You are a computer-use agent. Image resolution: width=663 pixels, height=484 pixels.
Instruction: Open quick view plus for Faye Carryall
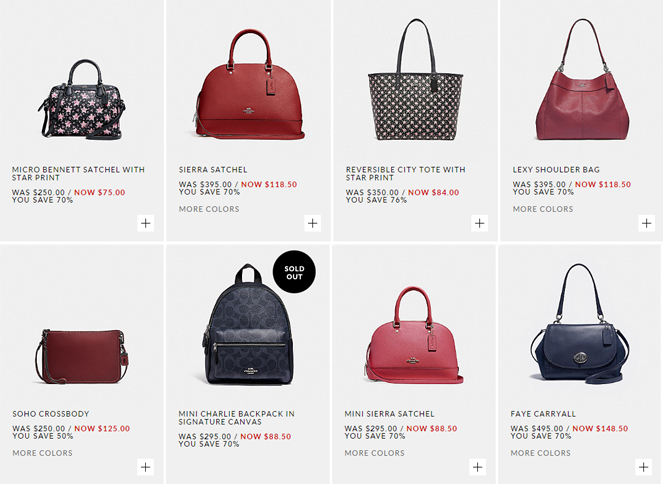[644, 467]
